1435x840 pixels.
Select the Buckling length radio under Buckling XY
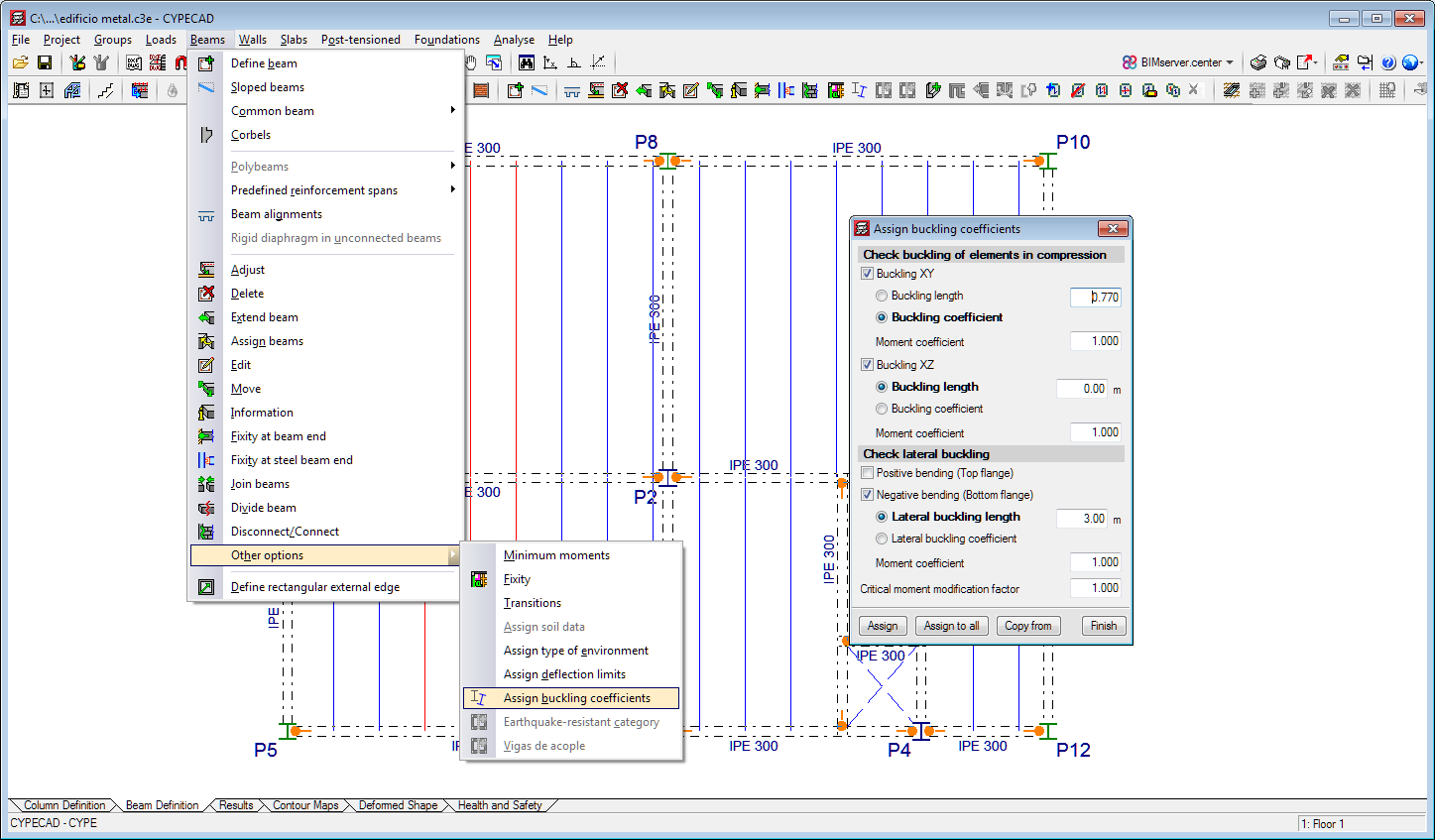tap(881, 295)
